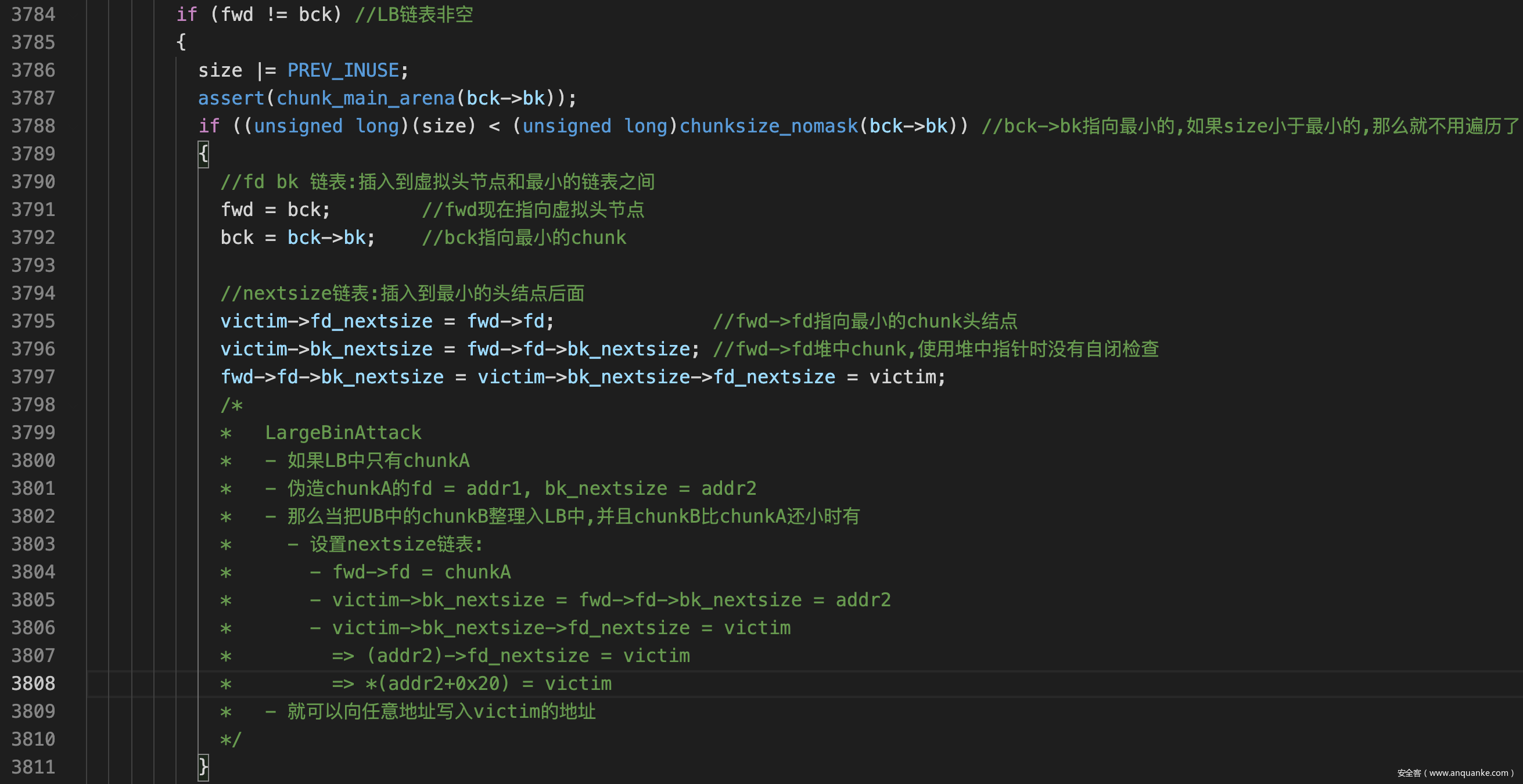Click the assert call on line 3787
The image size is (1523, 784).
coord(231,98)
